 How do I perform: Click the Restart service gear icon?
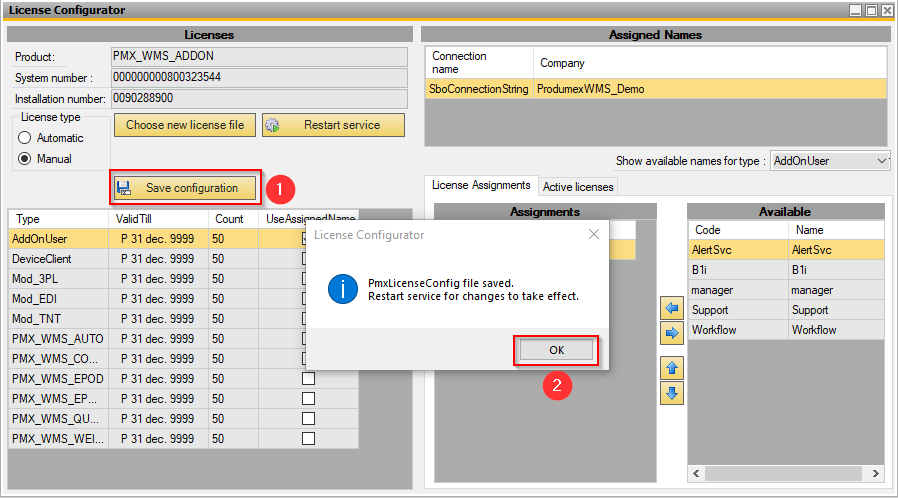point(272,125)
